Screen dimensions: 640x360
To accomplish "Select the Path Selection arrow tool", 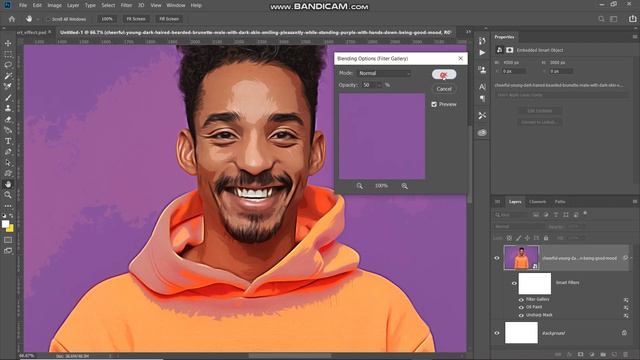I will point(8,163).
